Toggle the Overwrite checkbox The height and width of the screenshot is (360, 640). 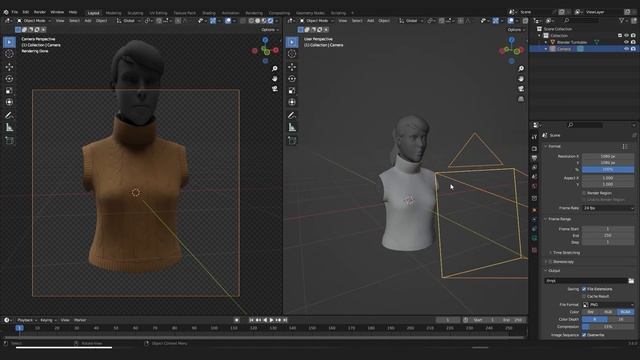point(584,335)
